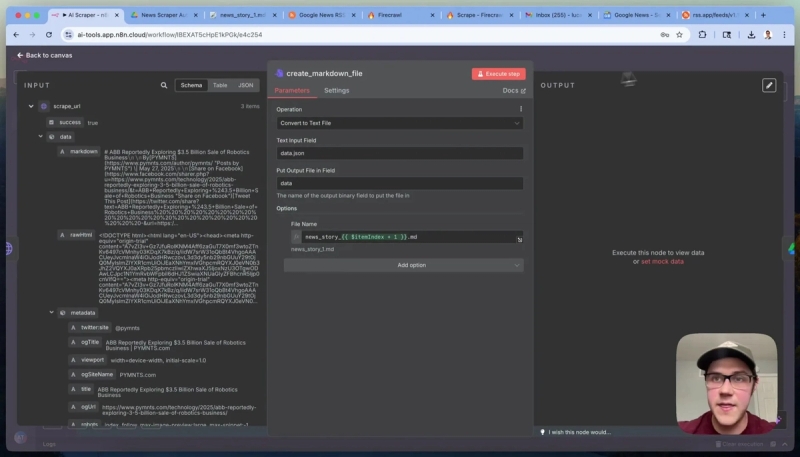Switch input view to JSON
Image resolution: width=800 pixels, height=457 pixels.
[245, 85]
